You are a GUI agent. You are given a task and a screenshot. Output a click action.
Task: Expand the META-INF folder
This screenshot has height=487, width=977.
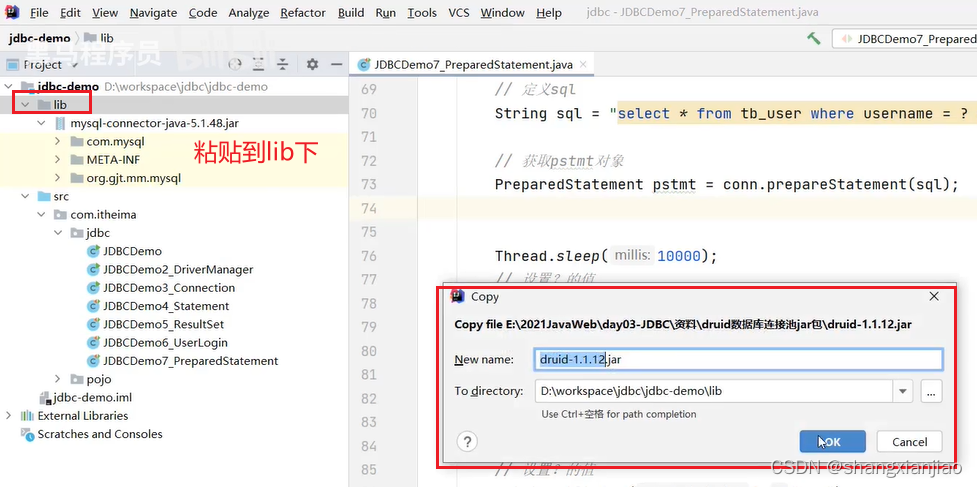(x=57, y=159)
